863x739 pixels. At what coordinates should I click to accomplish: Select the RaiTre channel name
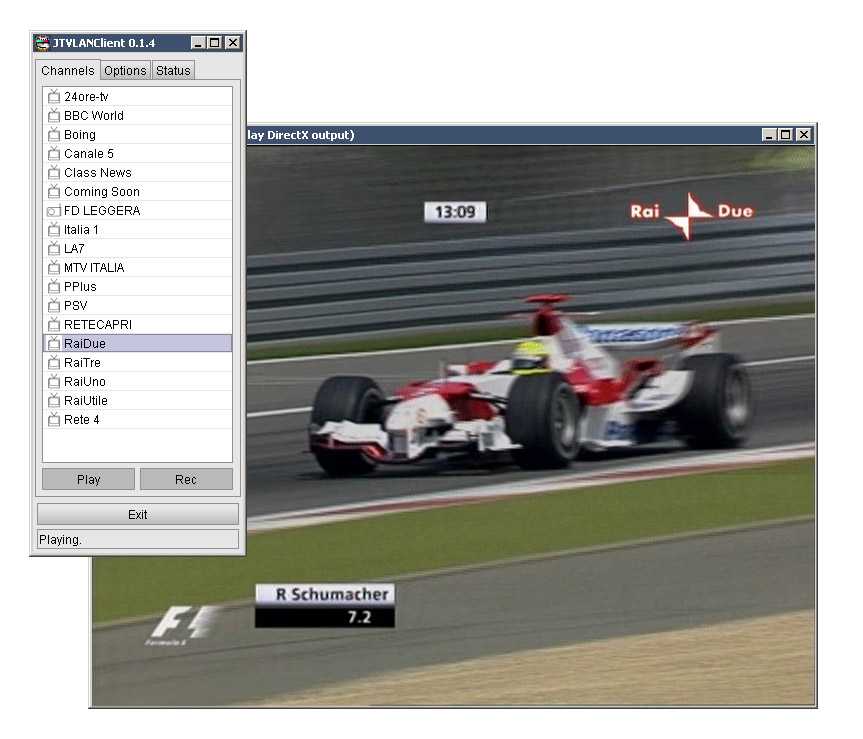pos(82,363)
